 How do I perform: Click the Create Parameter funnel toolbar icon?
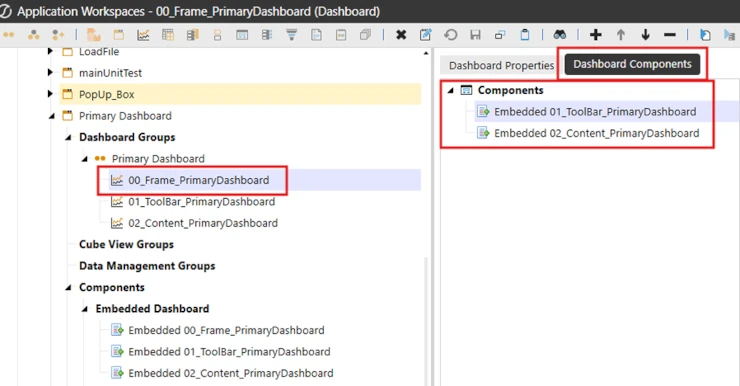click(292, 35)
